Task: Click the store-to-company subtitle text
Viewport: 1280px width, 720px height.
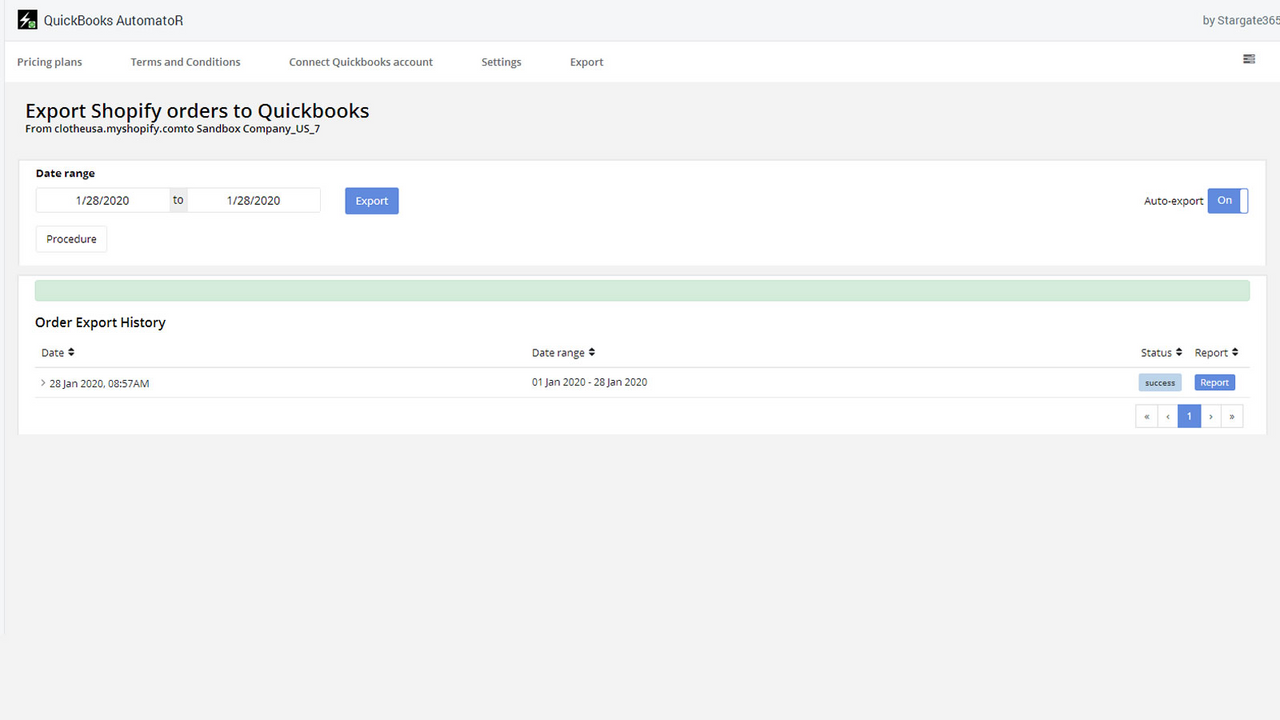Action: click(172, 129)
